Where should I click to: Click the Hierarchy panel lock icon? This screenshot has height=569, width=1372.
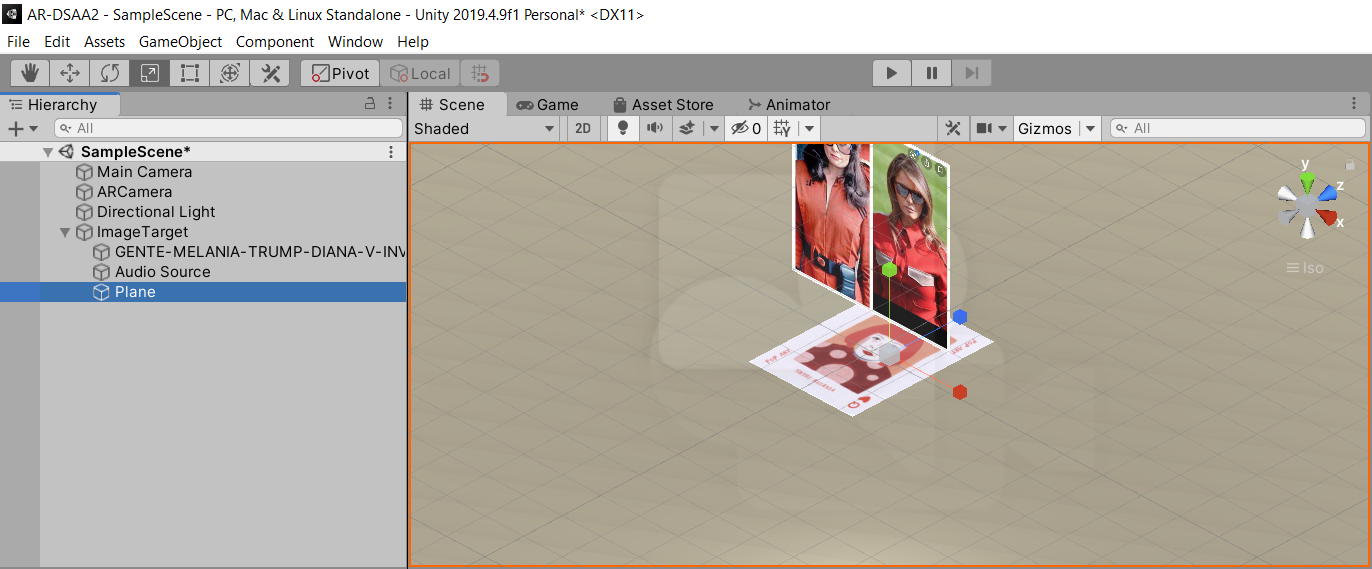coord(370,104)
